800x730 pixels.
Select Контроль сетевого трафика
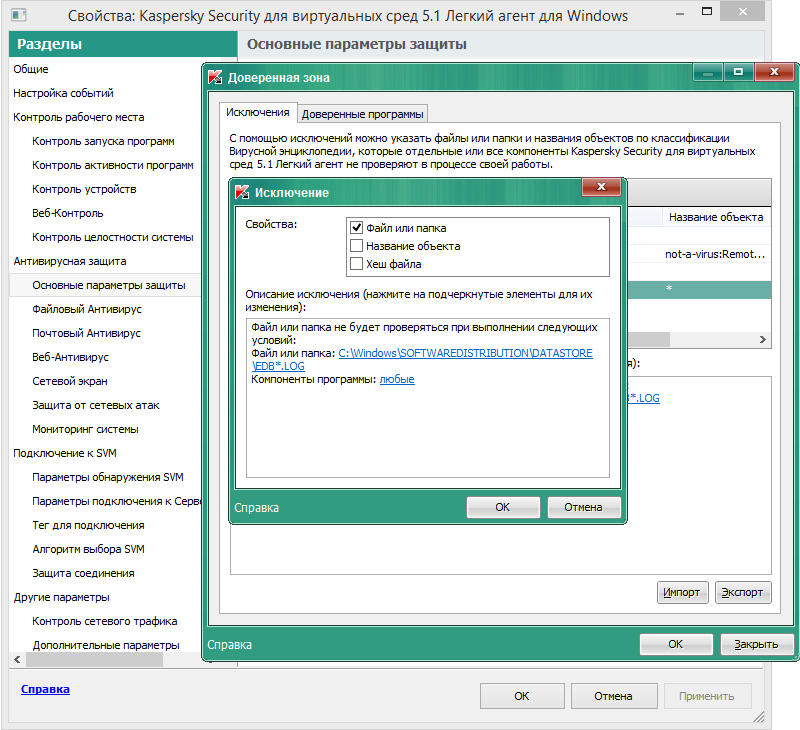pos(105,620)
